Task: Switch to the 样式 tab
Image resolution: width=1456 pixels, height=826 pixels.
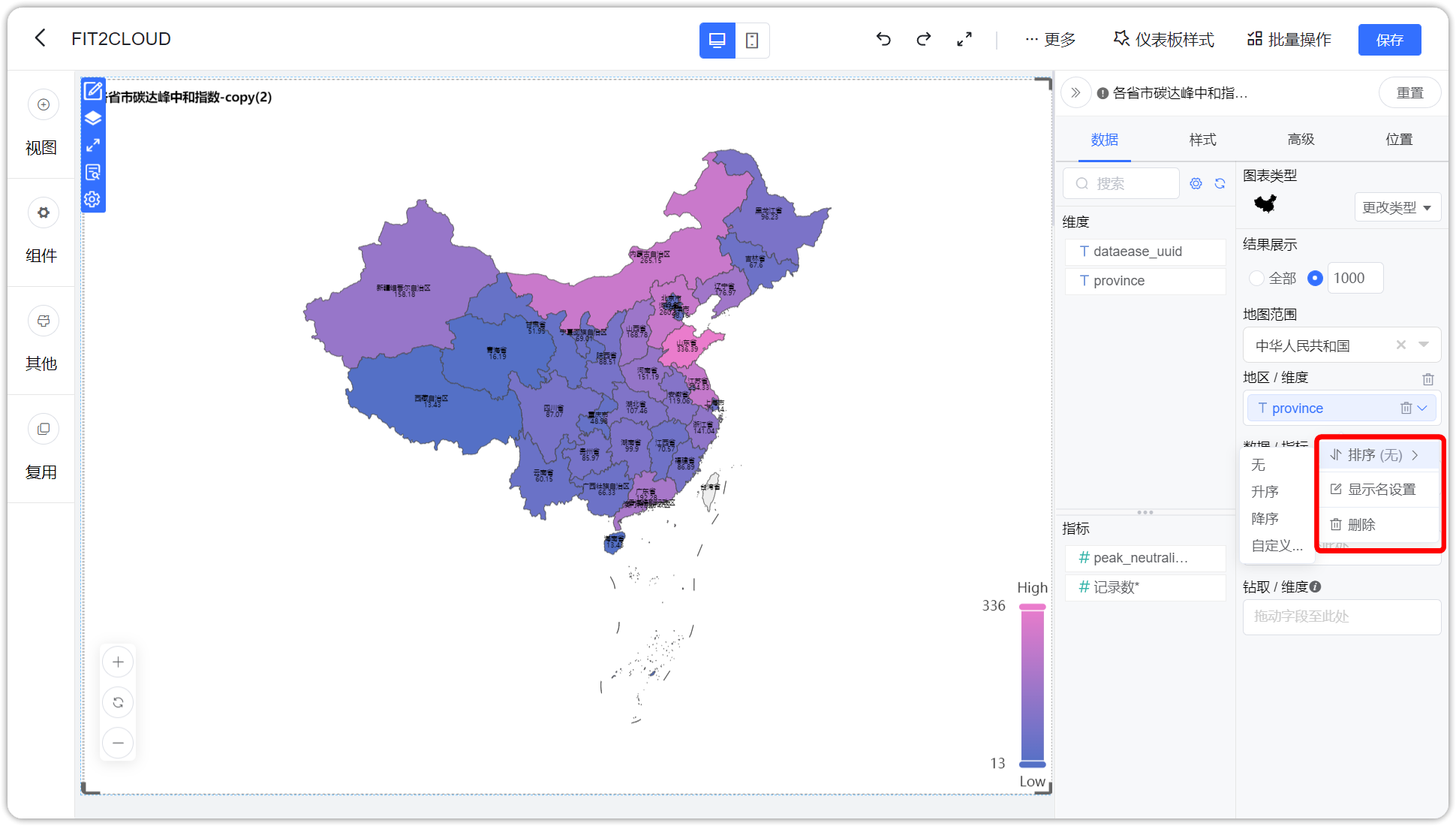Action: (x=1202, y=140)
